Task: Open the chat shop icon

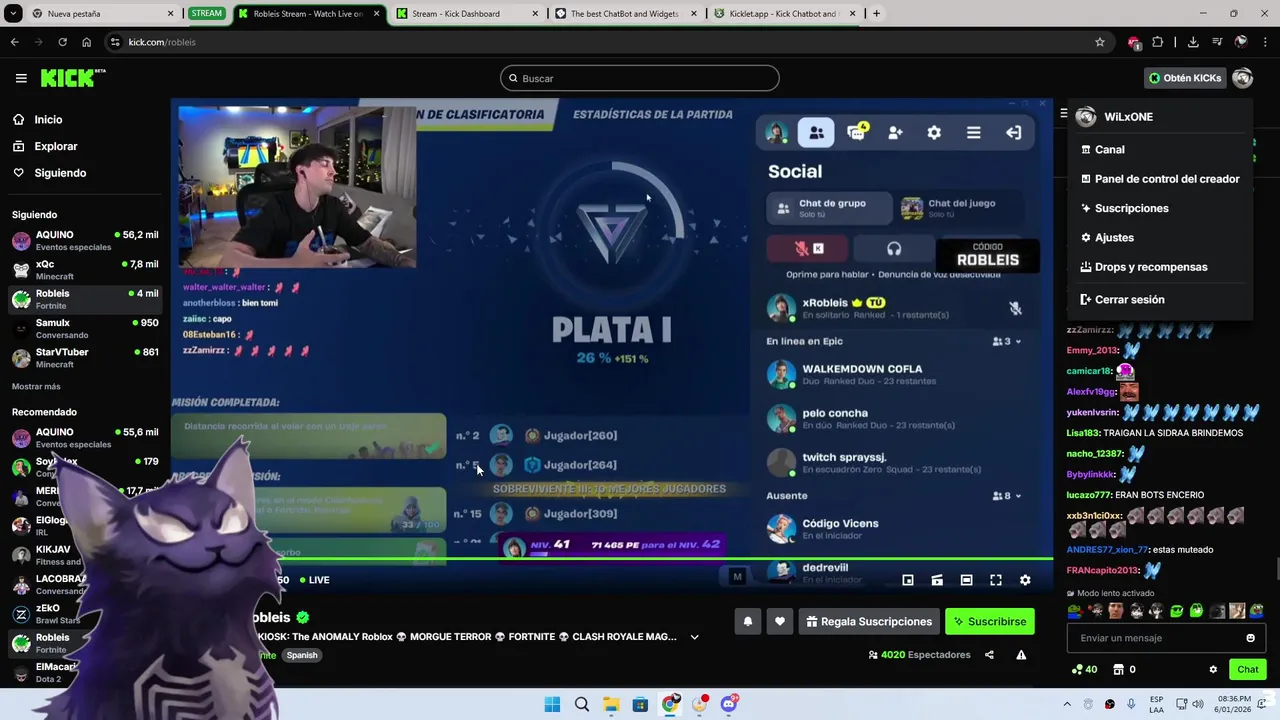Action: coord(1119,670)
